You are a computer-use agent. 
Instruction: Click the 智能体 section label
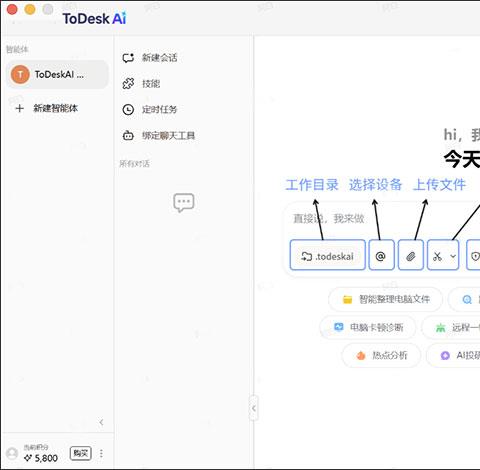17,49
